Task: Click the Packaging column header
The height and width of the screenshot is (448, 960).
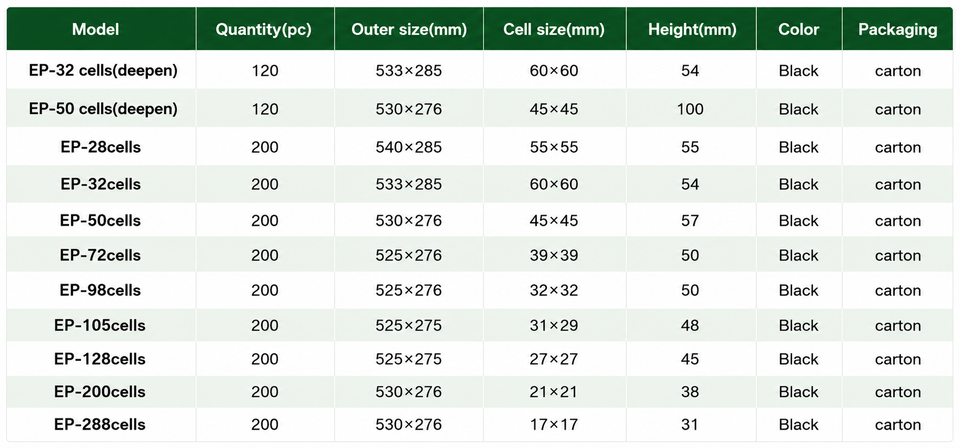Action: [898, 29]
